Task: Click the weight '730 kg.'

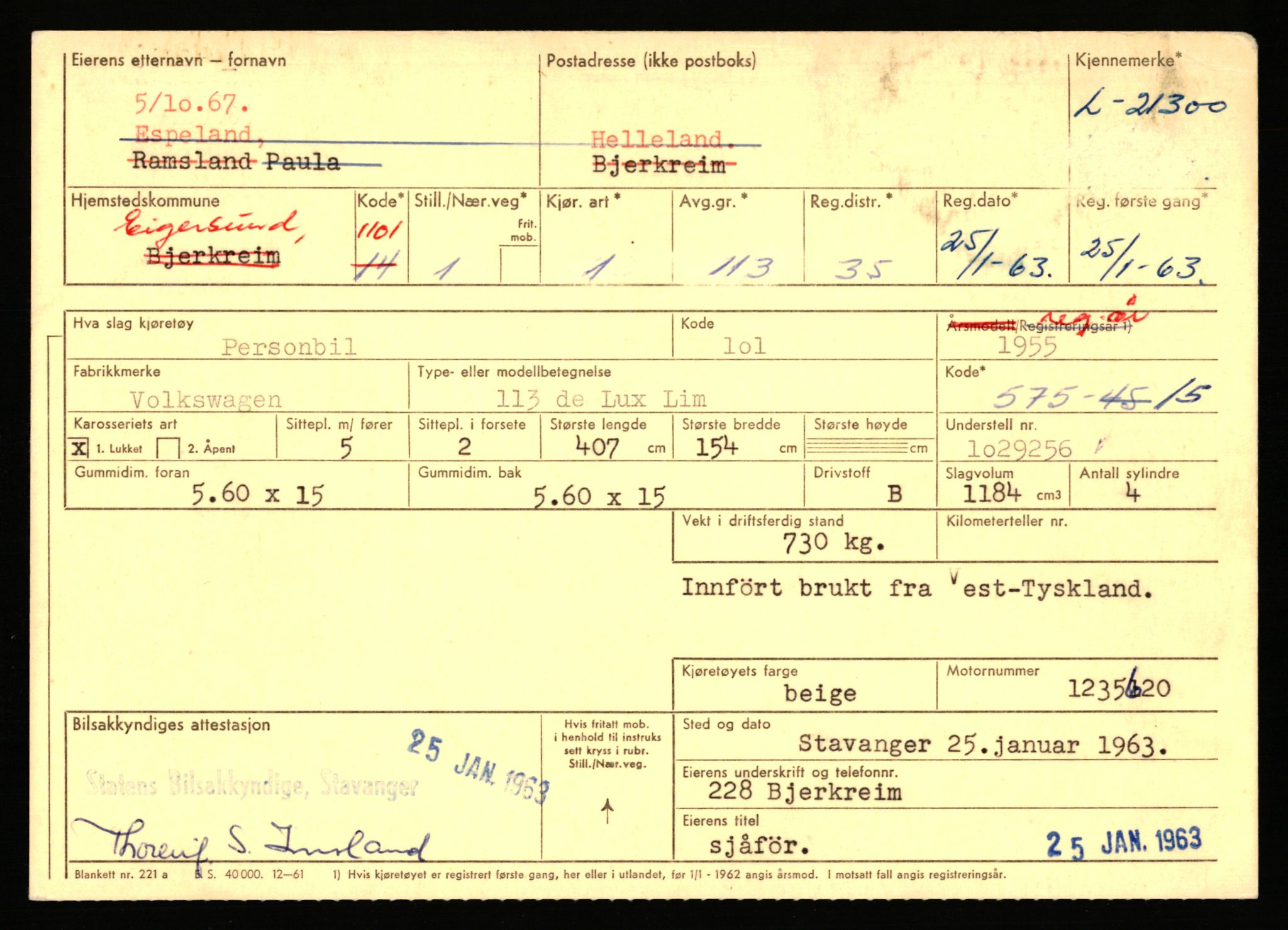Action: (x=834, y=543)
